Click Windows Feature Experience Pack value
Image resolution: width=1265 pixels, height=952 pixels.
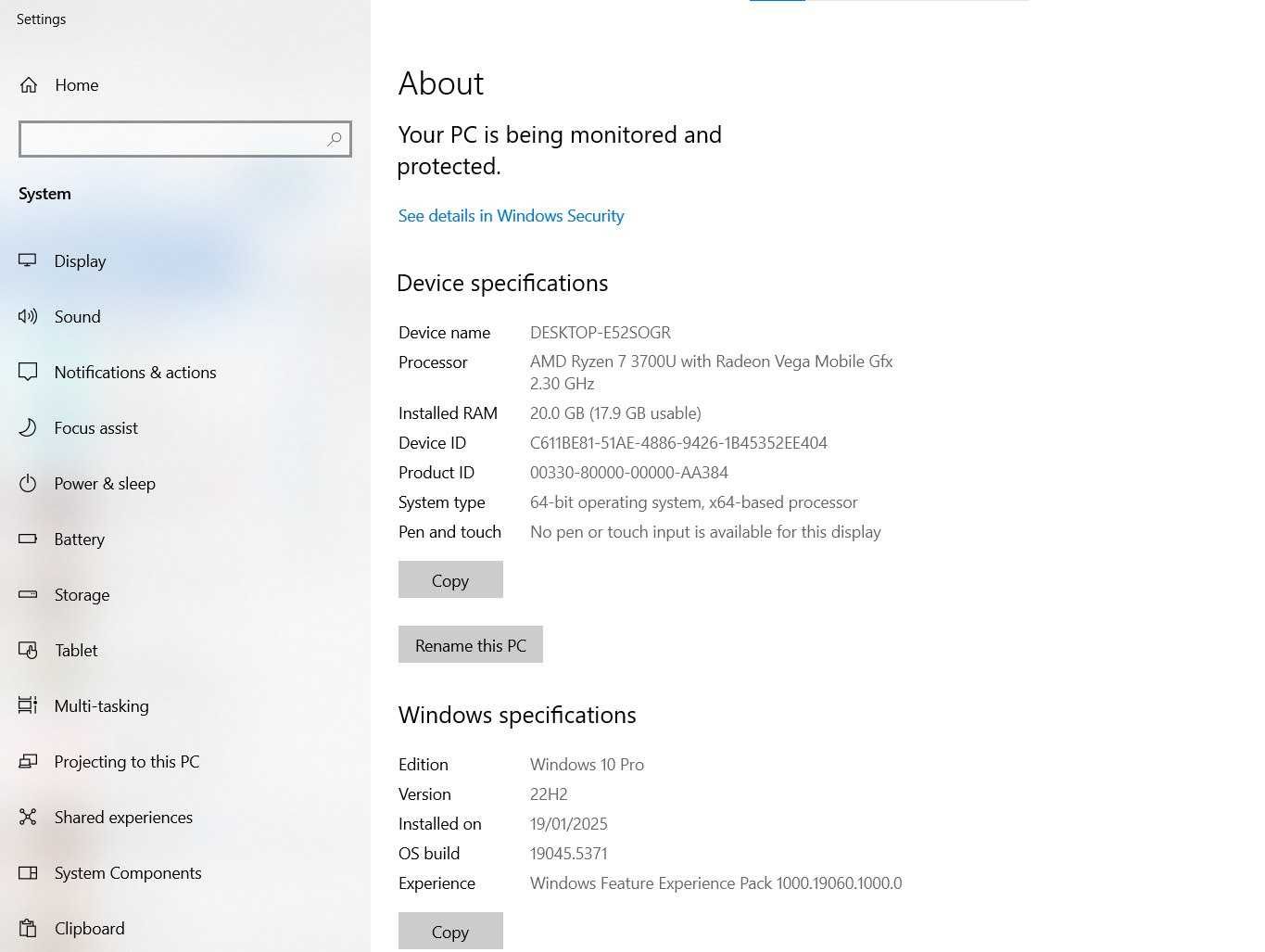(715, 883)
